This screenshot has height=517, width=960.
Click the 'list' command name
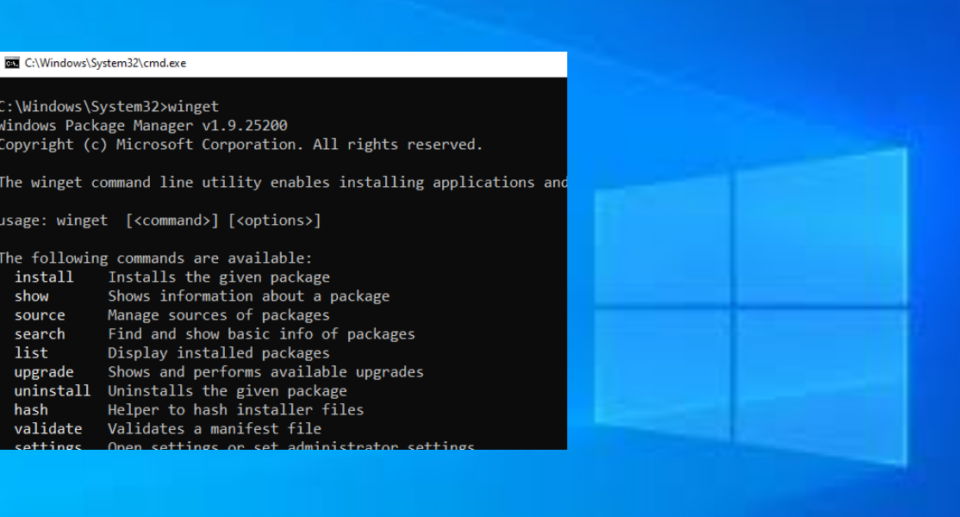point(31,353)
